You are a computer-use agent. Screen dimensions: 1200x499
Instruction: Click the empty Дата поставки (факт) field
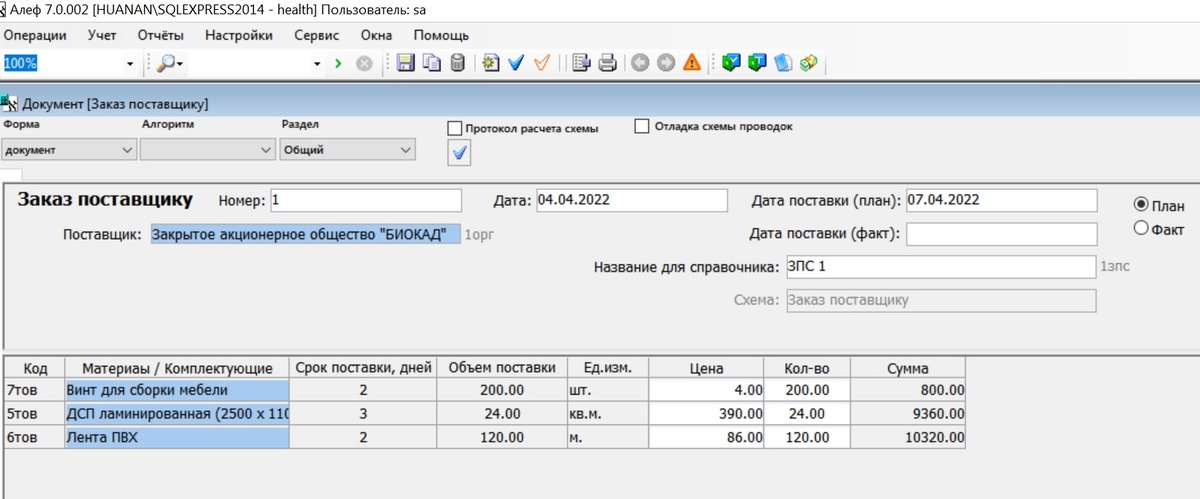click(1002, 234)
